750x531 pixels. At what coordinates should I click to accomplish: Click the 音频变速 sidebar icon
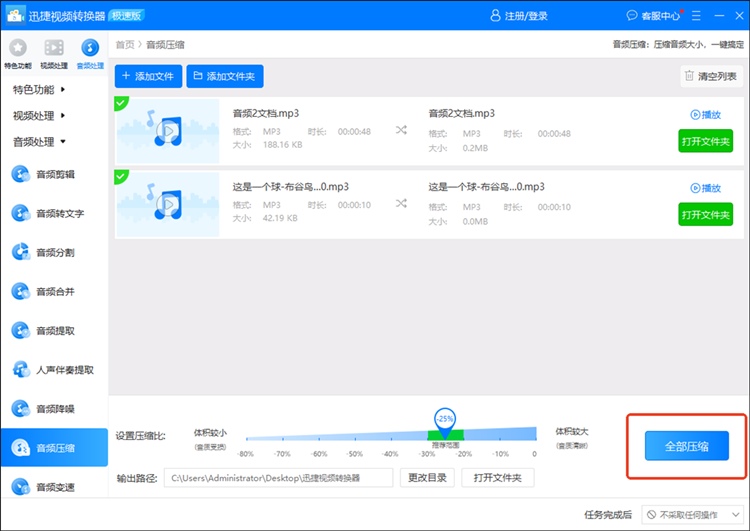pyautogui.click(x=20, y=487)
